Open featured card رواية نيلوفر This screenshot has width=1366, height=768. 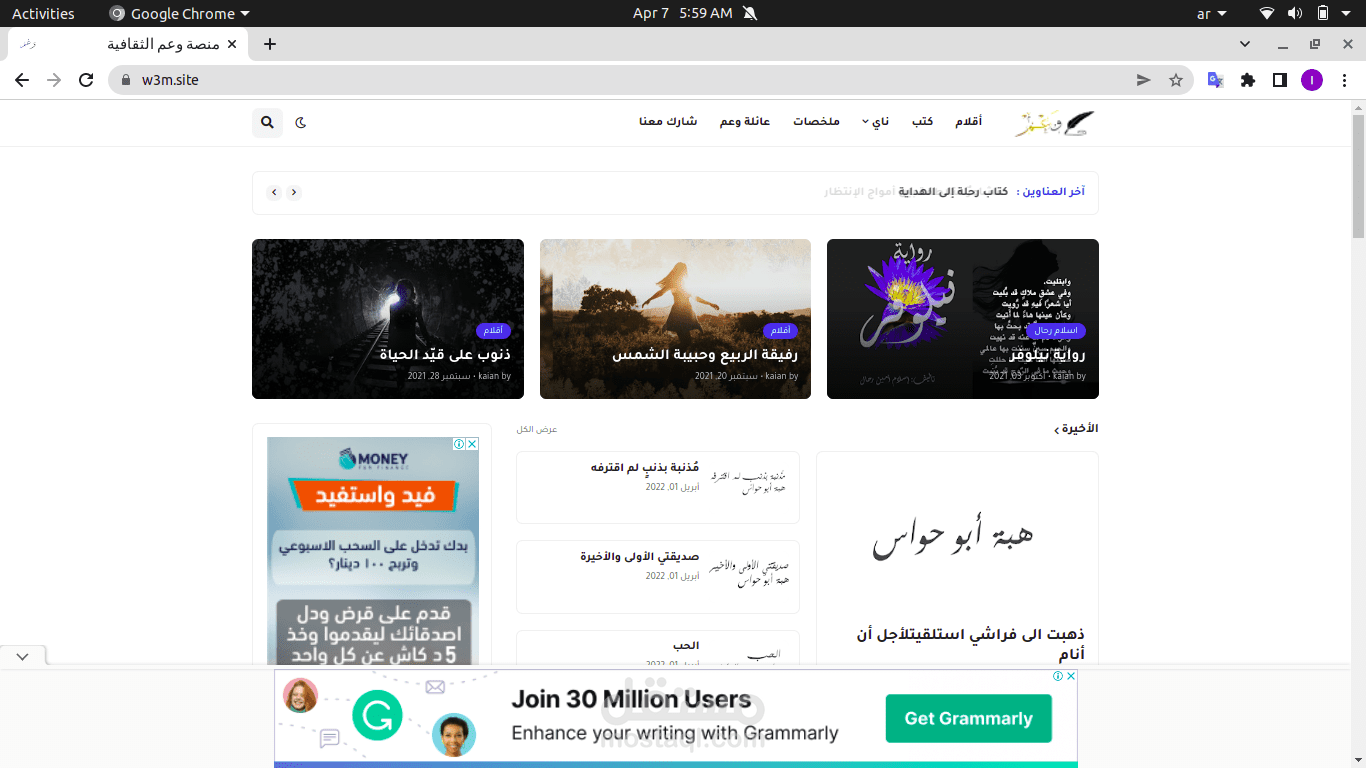pos(963,319)
